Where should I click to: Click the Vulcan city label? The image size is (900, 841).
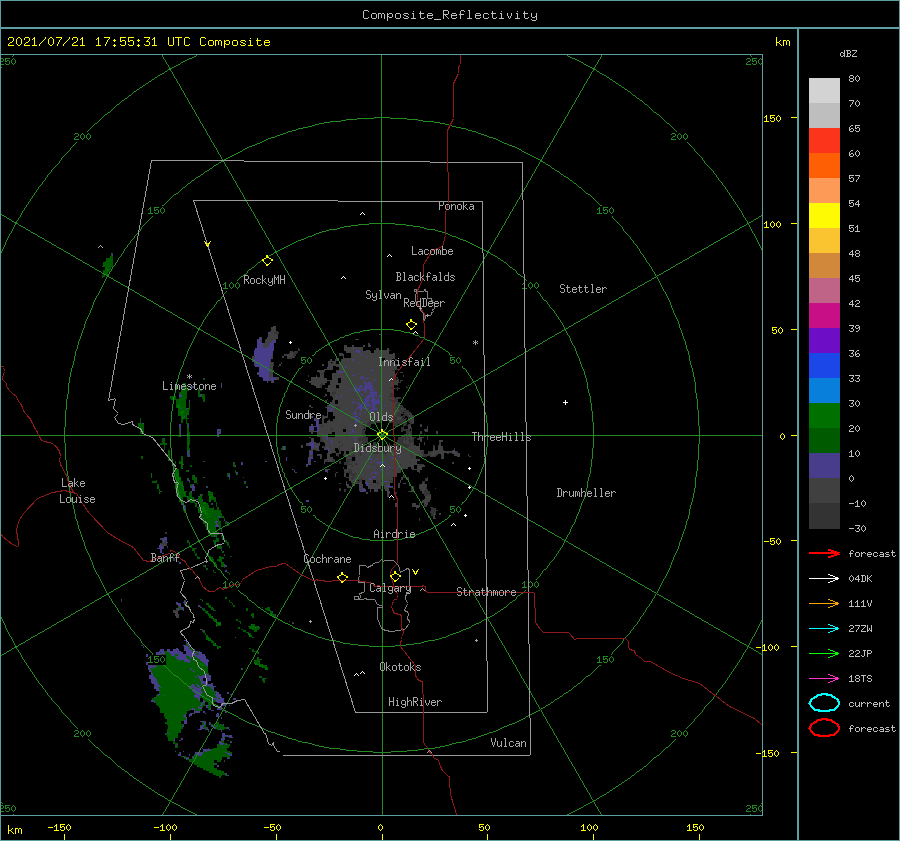(508, 743)
